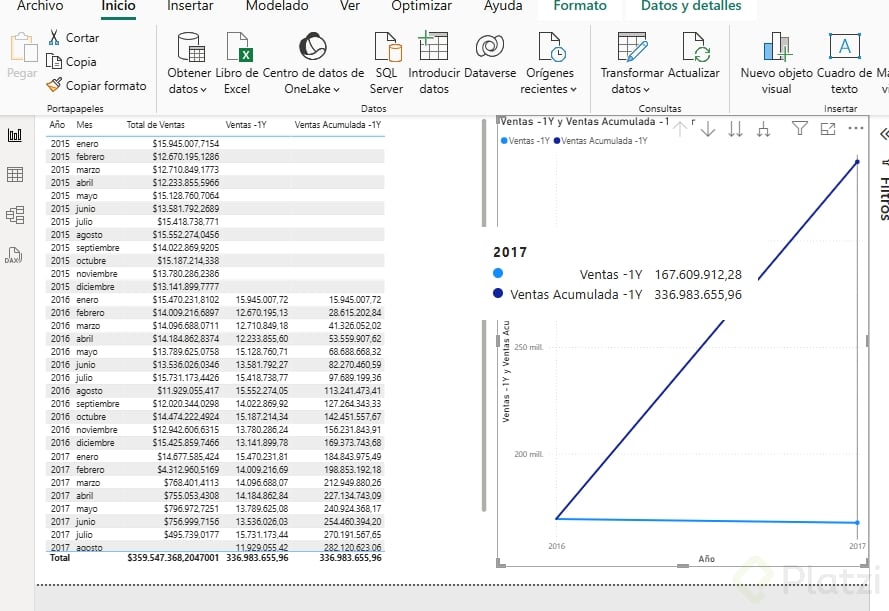889x611 pixels.
Task: Switch to the Modelado tab
Action: (277, 6)
